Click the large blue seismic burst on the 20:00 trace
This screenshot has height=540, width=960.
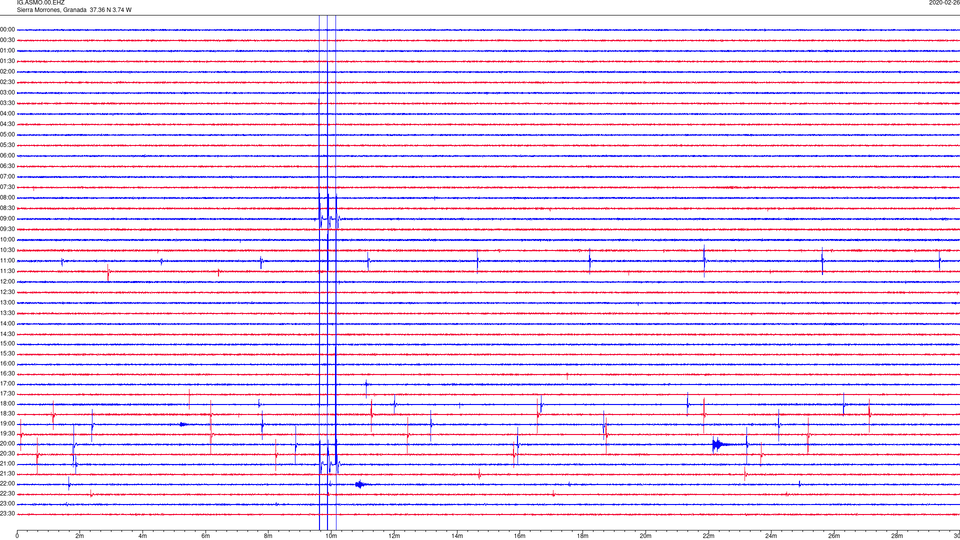tap(718, 445)
